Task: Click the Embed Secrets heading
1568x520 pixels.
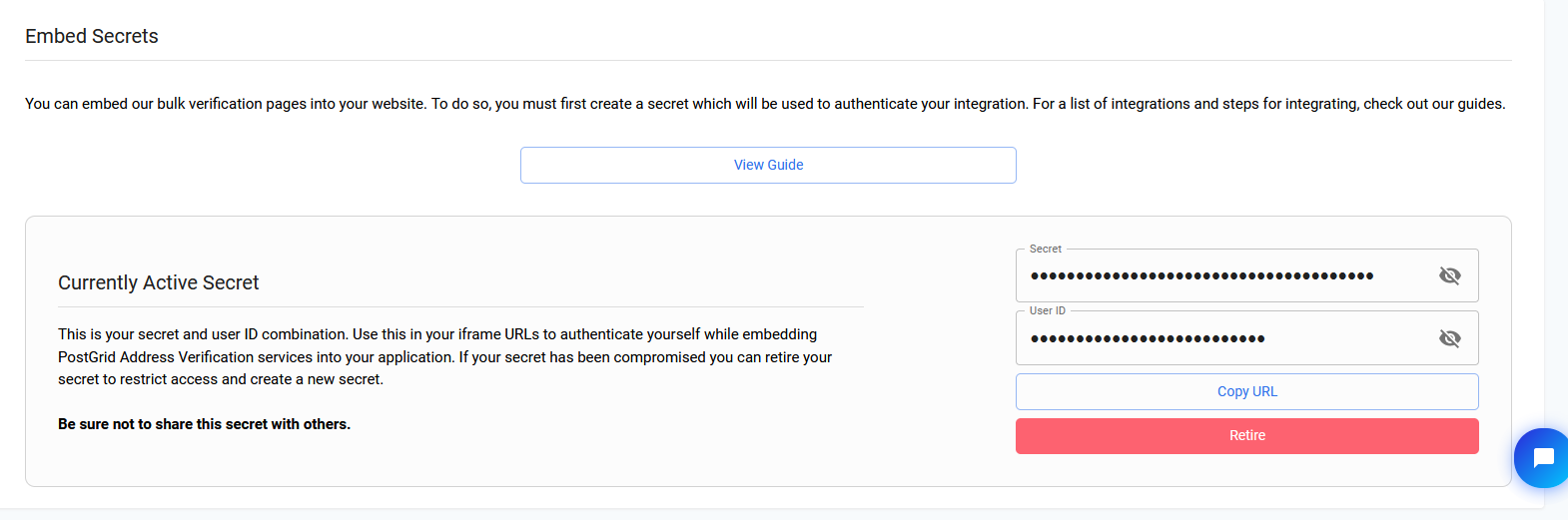Action: pyautogui.click(x=92, y=36)
